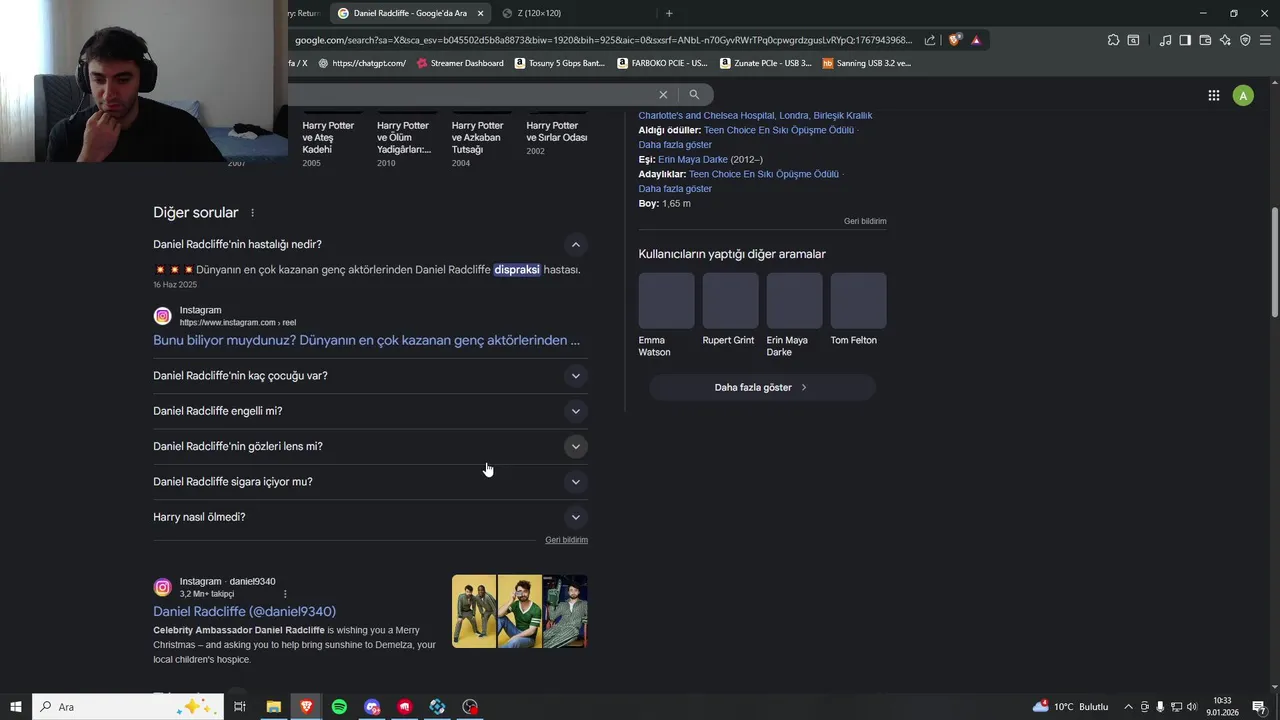The image size is (1280, 720).
Task: Open the Windows Start menu
Action: click(x=15, y=707)
